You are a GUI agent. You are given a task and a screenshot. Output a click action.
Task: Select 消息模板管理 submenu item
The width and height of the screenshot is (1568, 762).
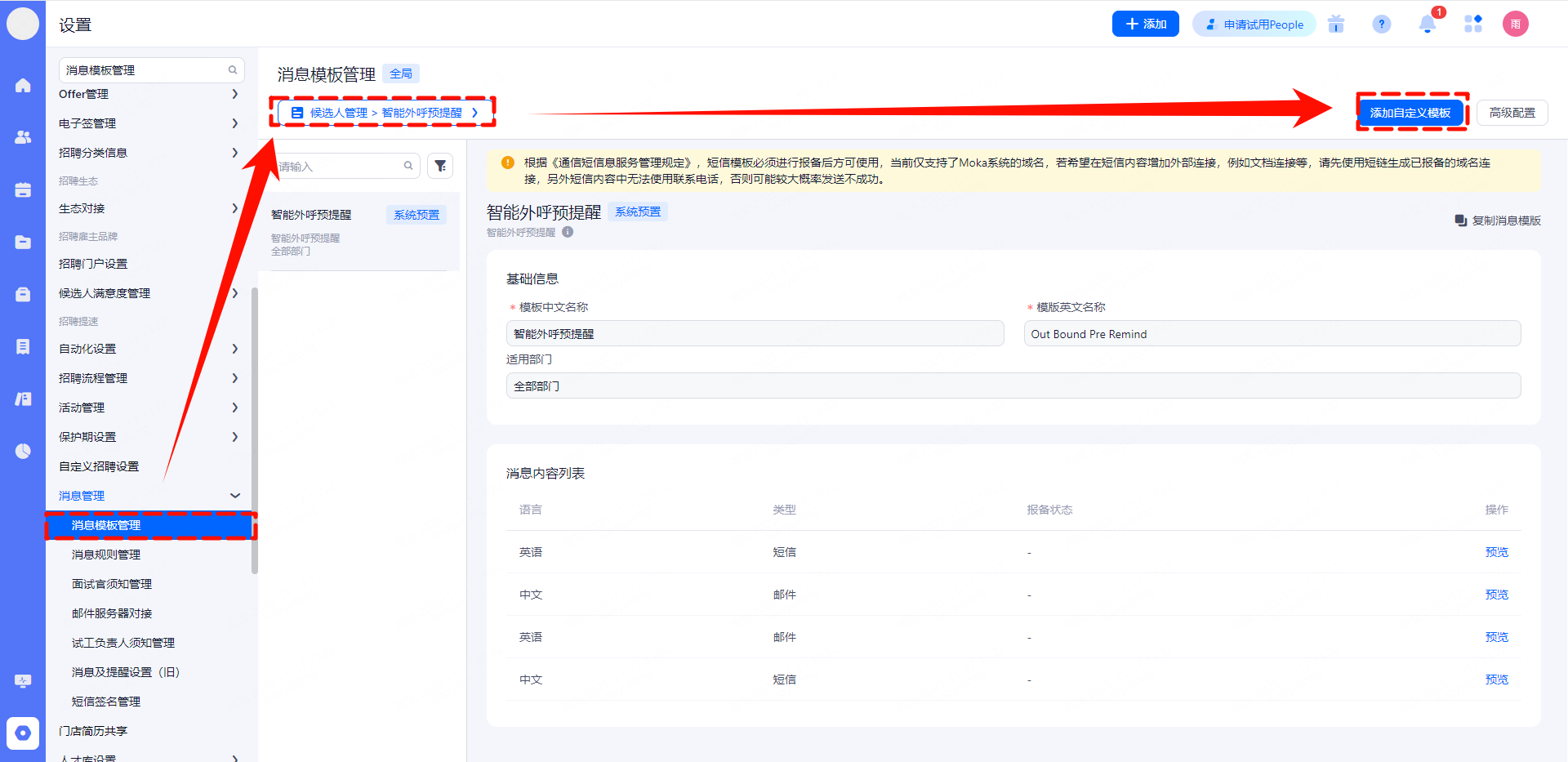pos(150,525)
